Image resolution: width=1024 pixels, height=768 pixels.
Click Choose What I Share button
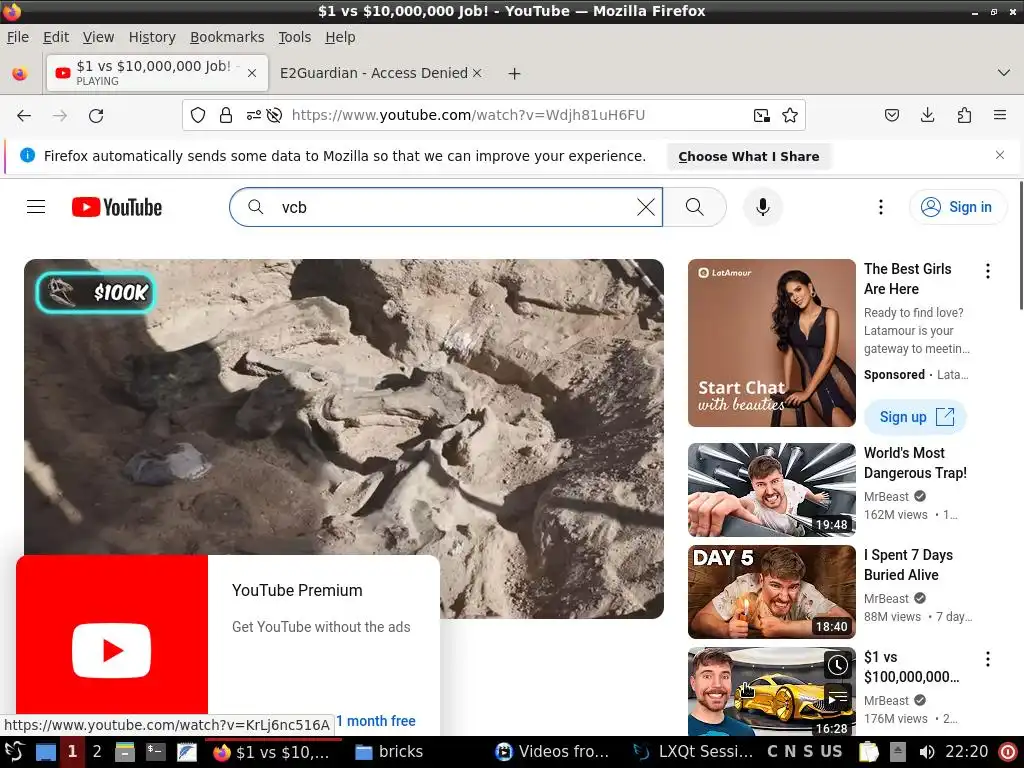click(x=748, y=157)
